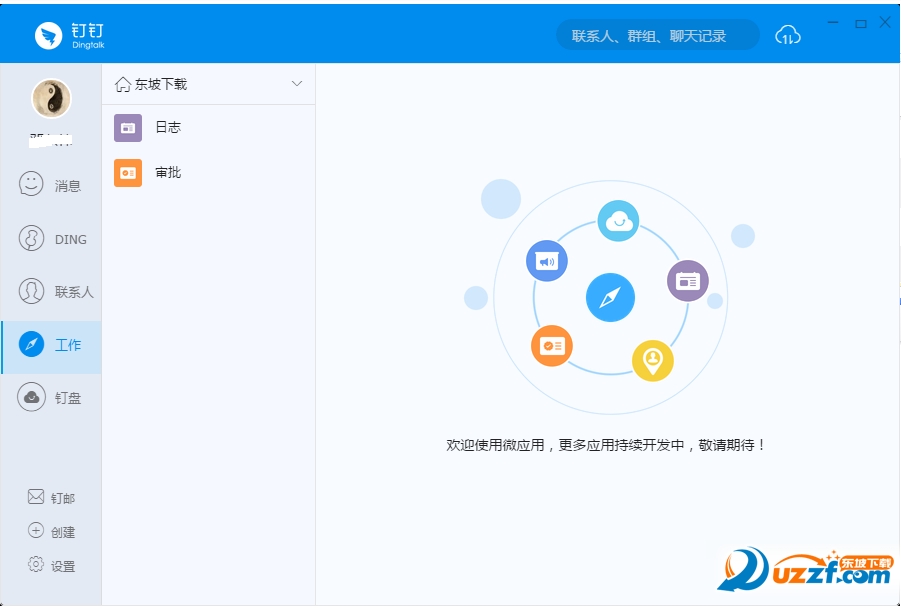Click the profile avatar picture
This screenshot has height=608, width=901.
[x=50, y=98]
